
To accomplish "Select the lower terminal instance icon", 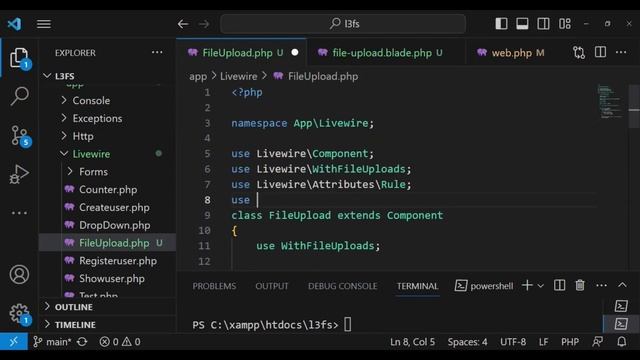I will (621, 324).
